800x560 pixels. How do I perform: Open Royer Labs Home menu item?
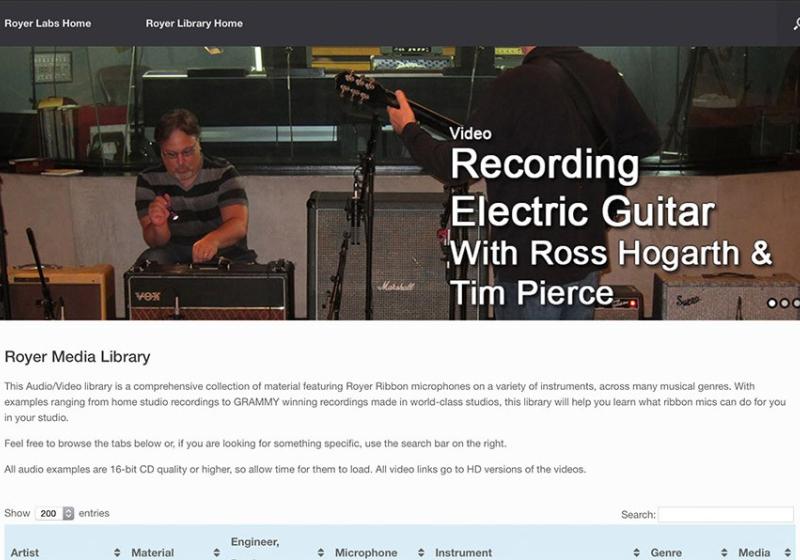48,23
